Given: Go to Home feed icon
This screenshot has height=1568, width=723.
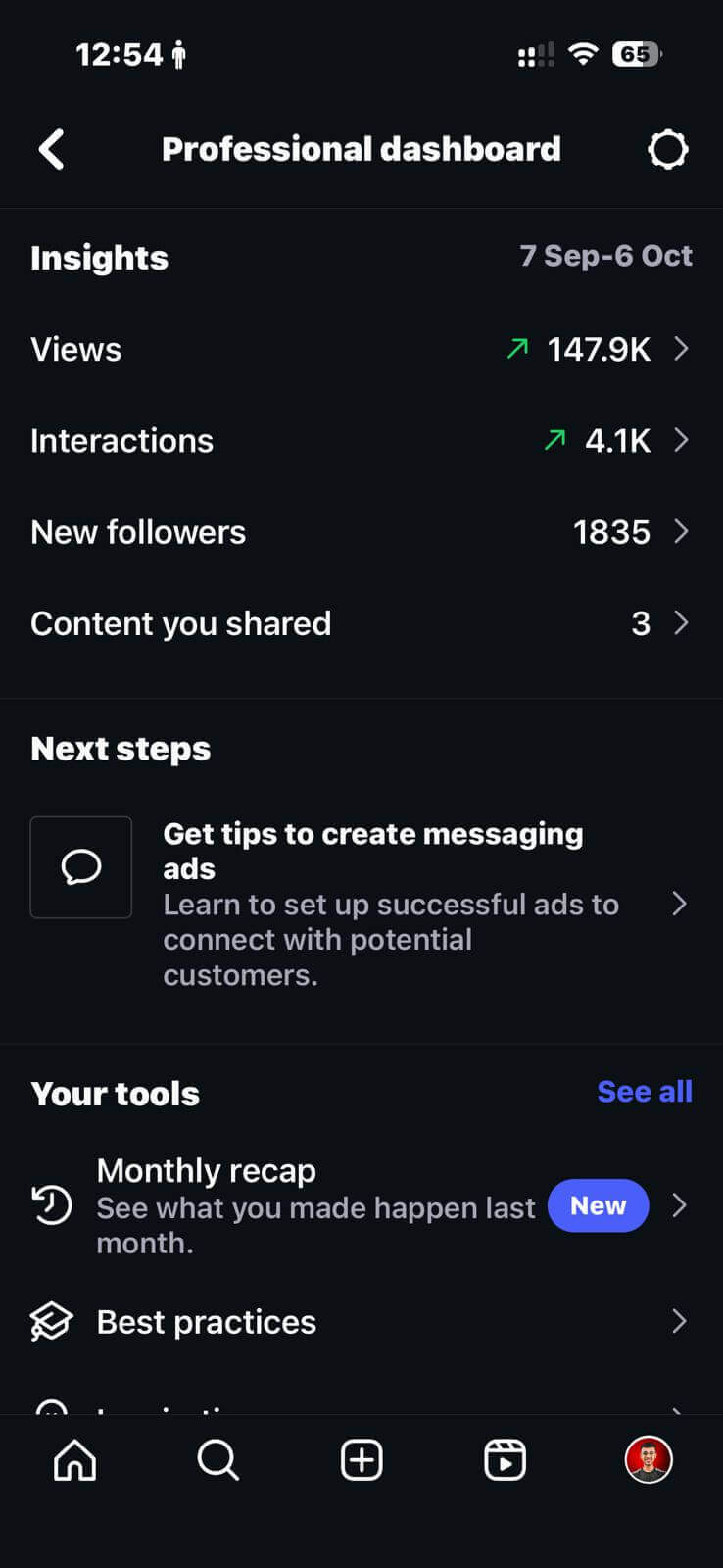Looking at the screenshot, I should point(75,1460).
